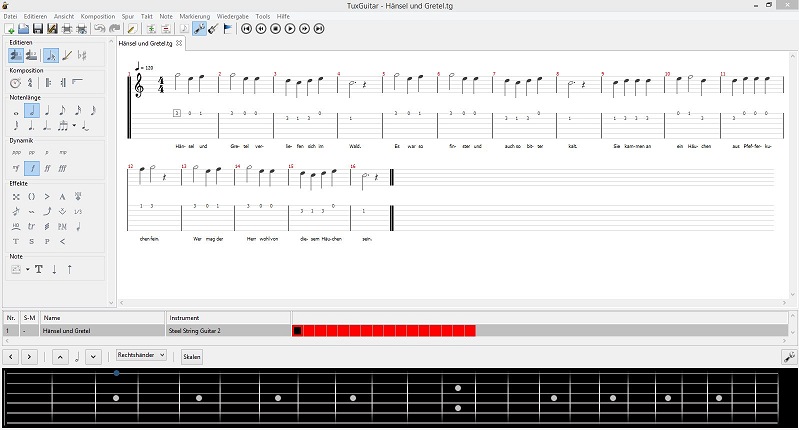Stop playback
This screenshot has width=799, height=430.
(x=276, y=29)
